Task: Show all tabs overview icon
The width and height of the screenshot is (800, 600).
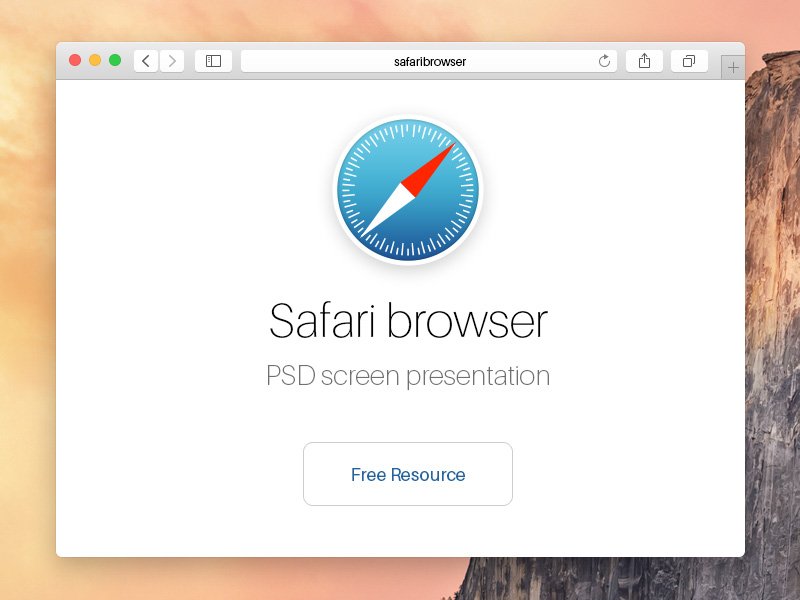Action: (689, 61)
